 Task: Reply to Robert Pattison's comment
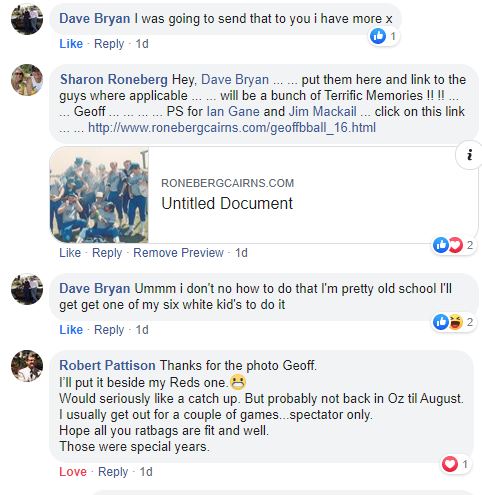[113, 472]
